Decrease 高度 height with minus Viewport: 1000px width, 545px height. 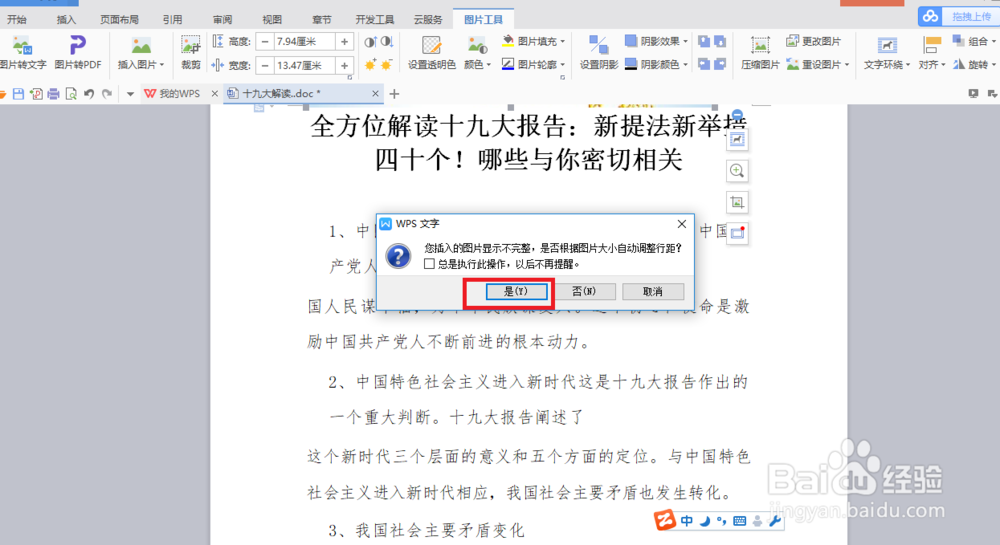[265, 41]
